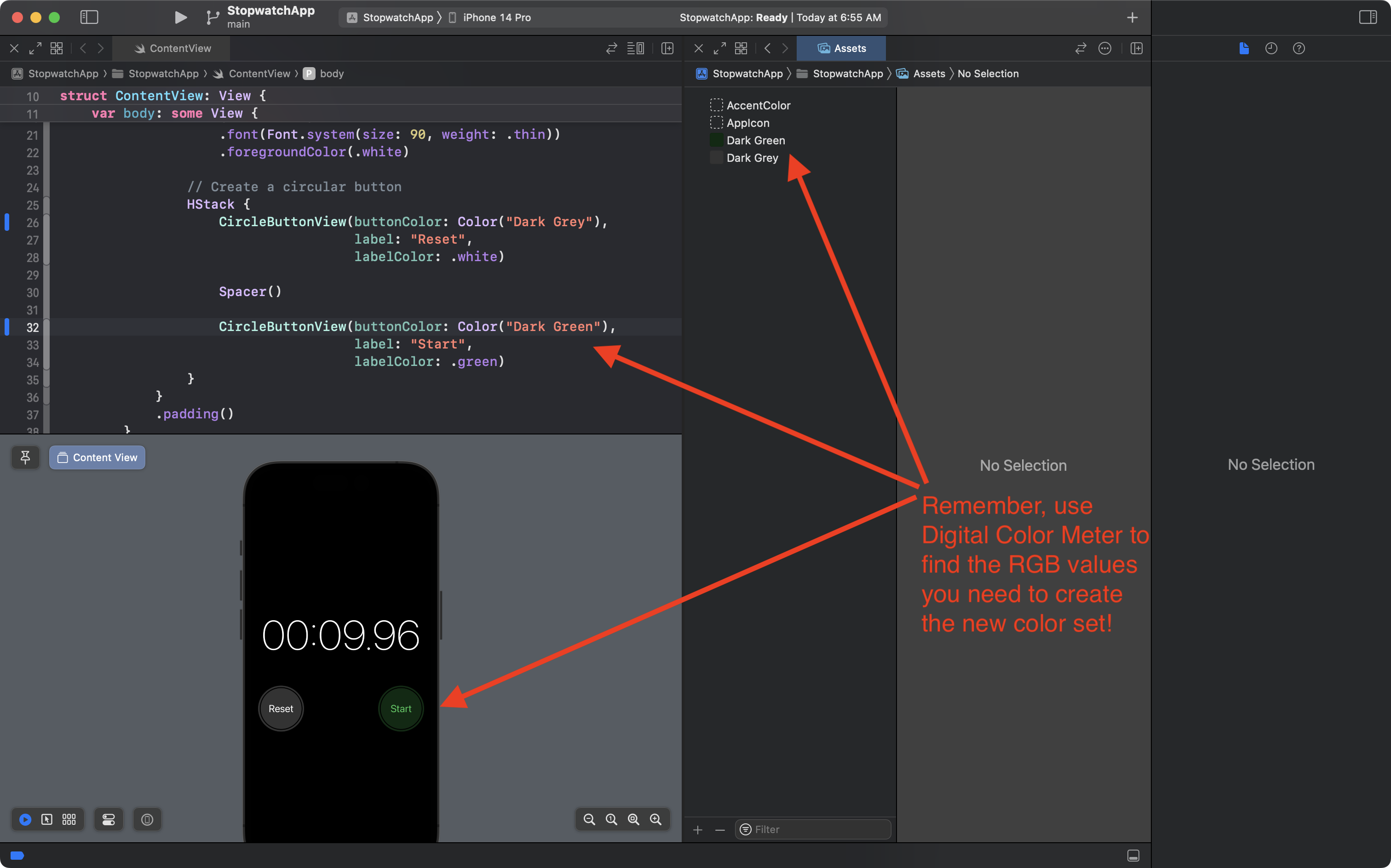Zoom out of the preview canvas
Viewport: 1391px width, 868px height.
tap(589, 819)
